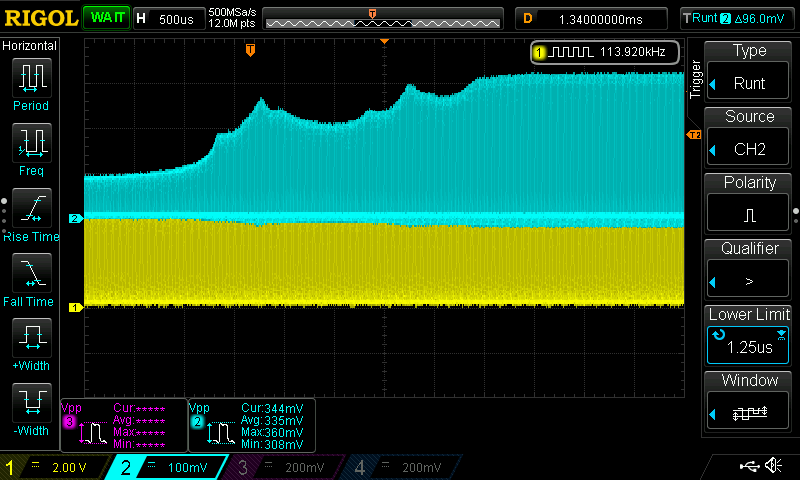Add the -Width measurement
Screen dimensions: 800x480
(x=31, y=409)
